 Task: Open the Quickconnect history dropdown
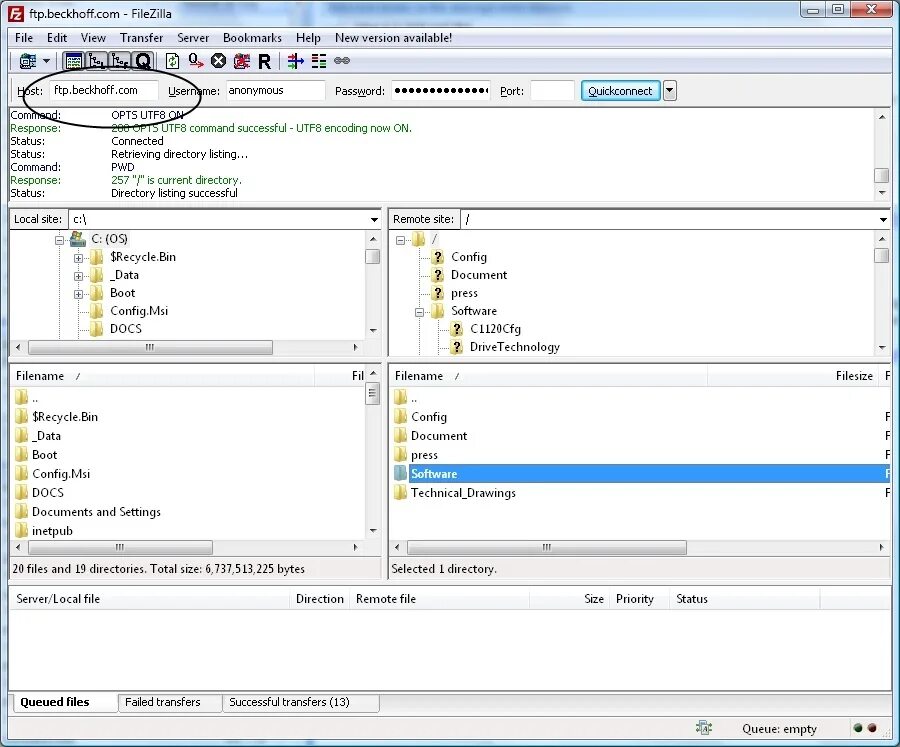coord(669,91)
